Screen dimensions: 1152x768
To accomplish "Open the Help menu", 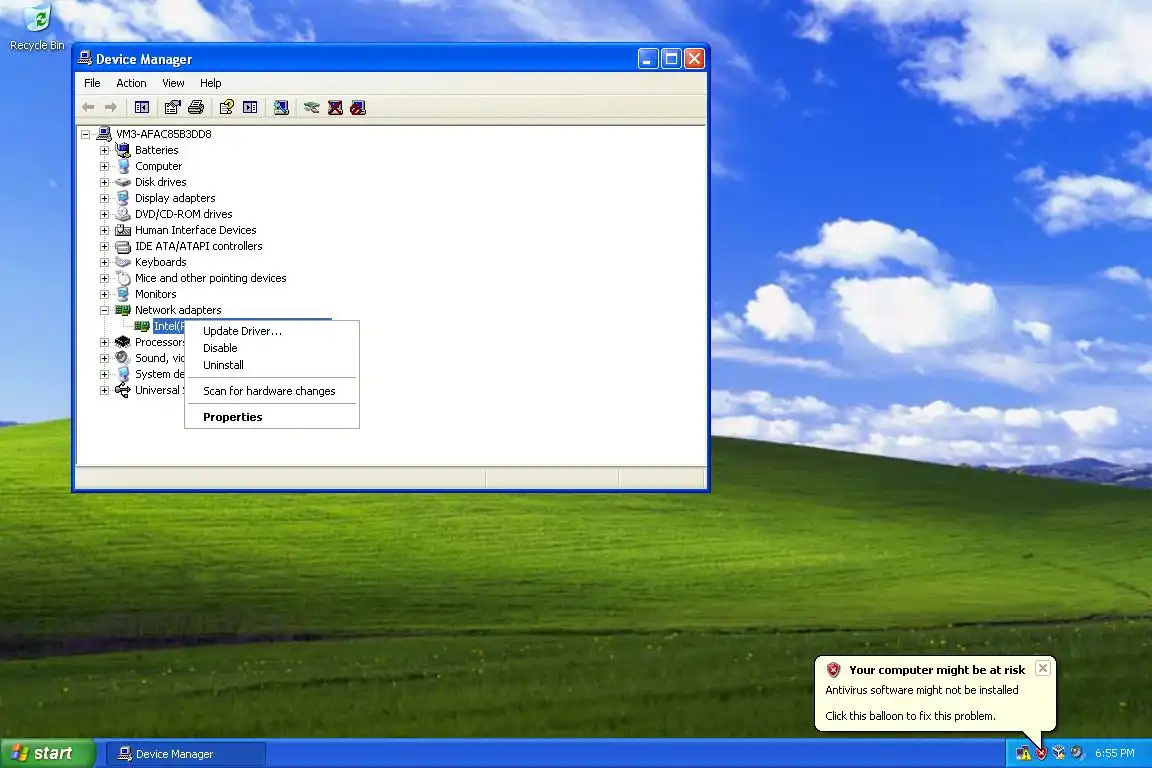I will 210,83.
